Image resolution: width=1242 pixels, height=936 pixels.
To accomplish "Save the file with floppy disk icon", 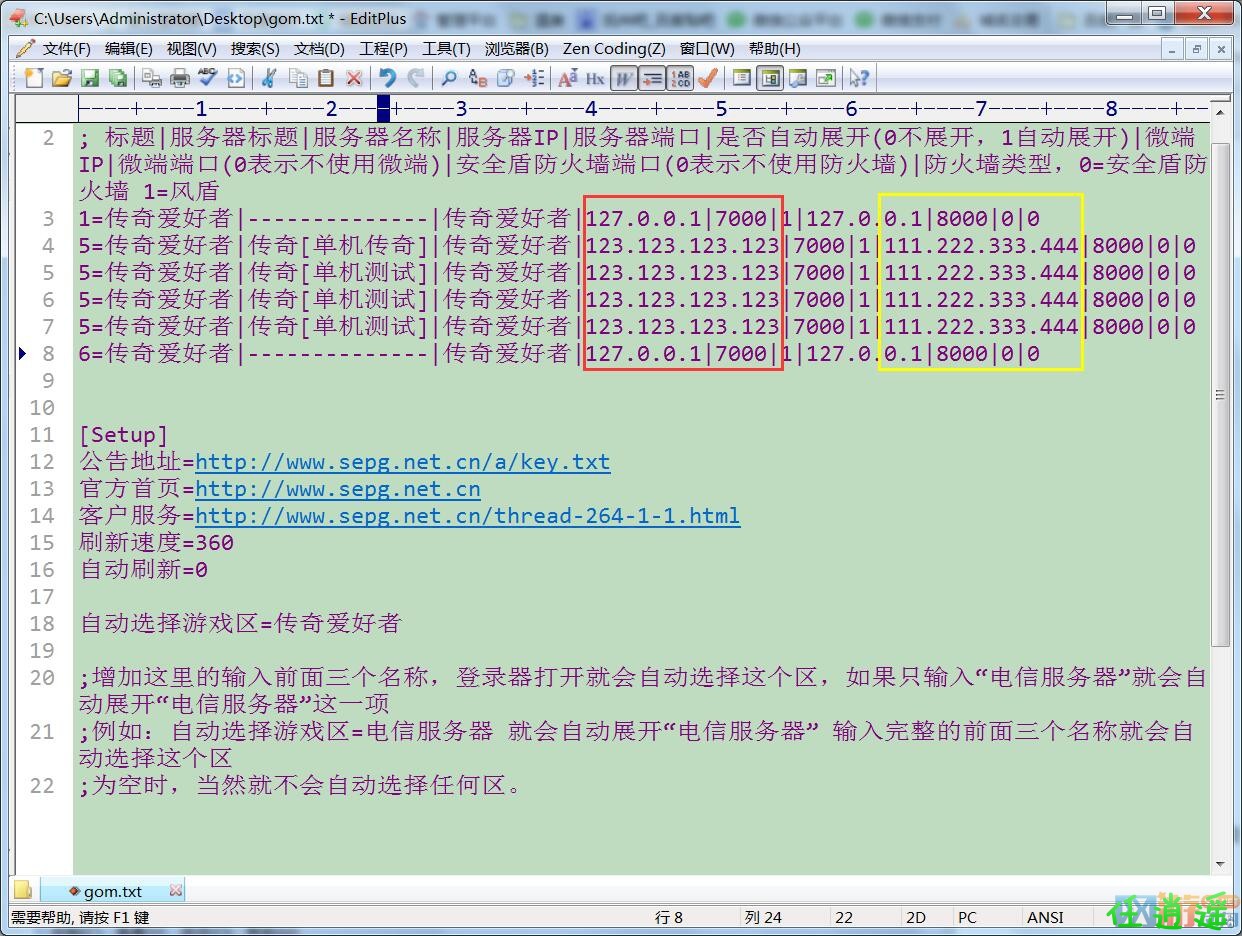I will [89, 78].
